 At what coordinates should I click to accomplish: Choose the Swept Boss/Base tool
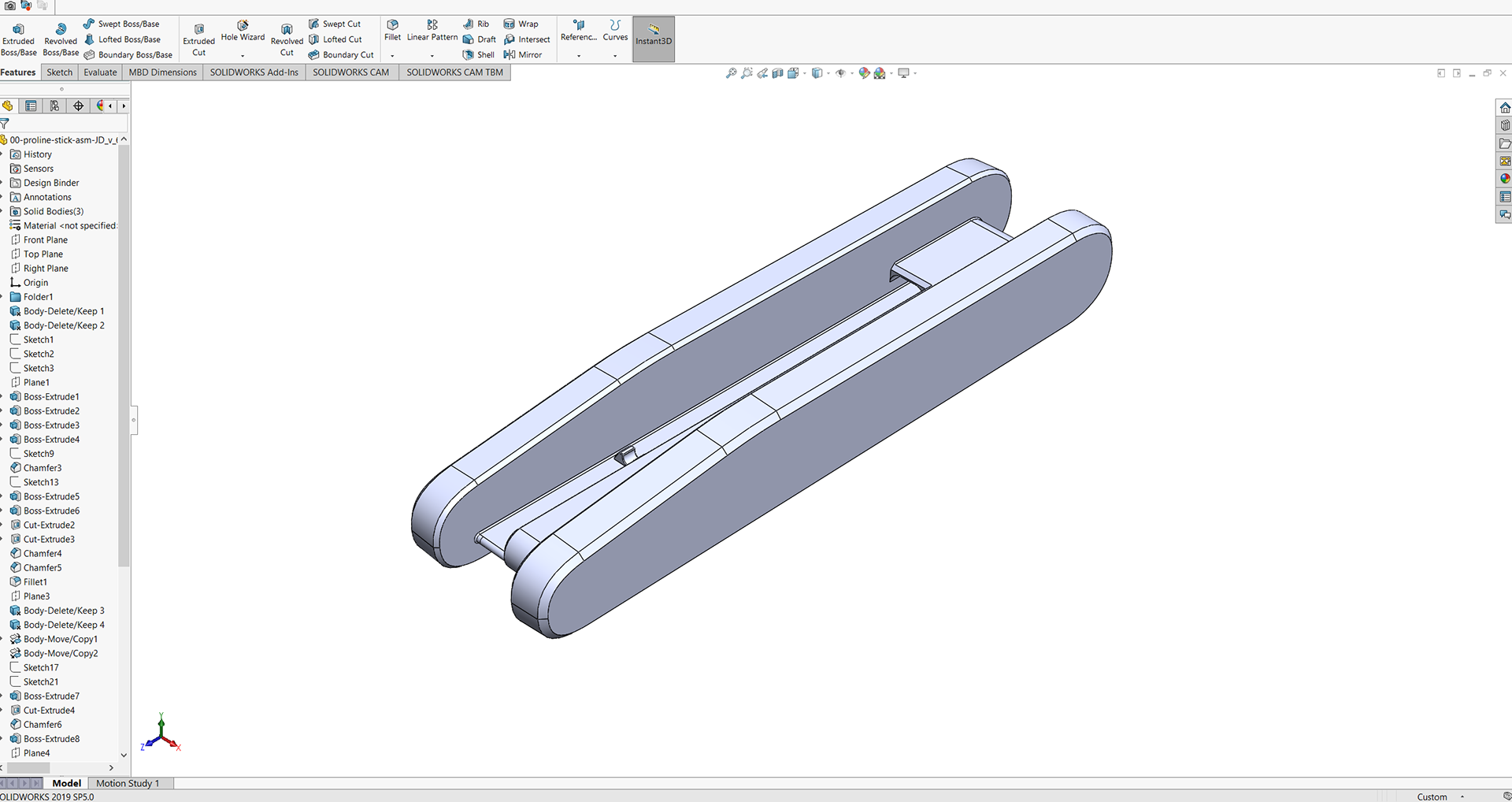point(121,24)
